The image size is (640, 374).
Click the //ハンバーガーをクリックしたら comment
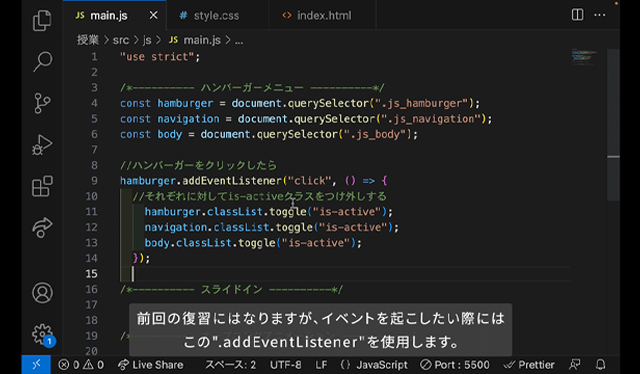(198, 165)
